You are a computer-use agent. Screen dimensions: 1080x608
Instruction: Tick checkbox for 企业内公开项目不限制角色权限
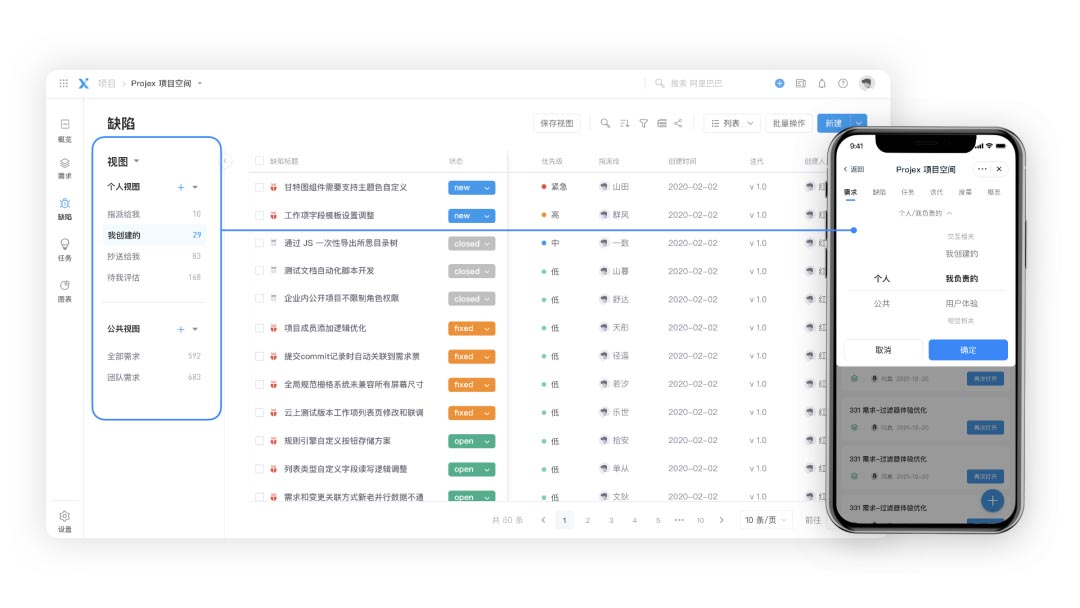[259, 299]
